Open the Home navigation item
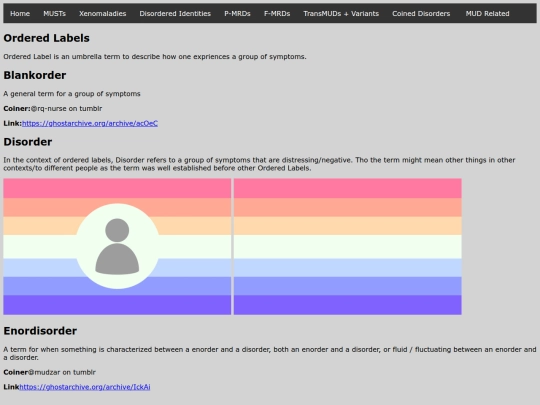This screenshot has width=540, height=405. coord(20,13)
